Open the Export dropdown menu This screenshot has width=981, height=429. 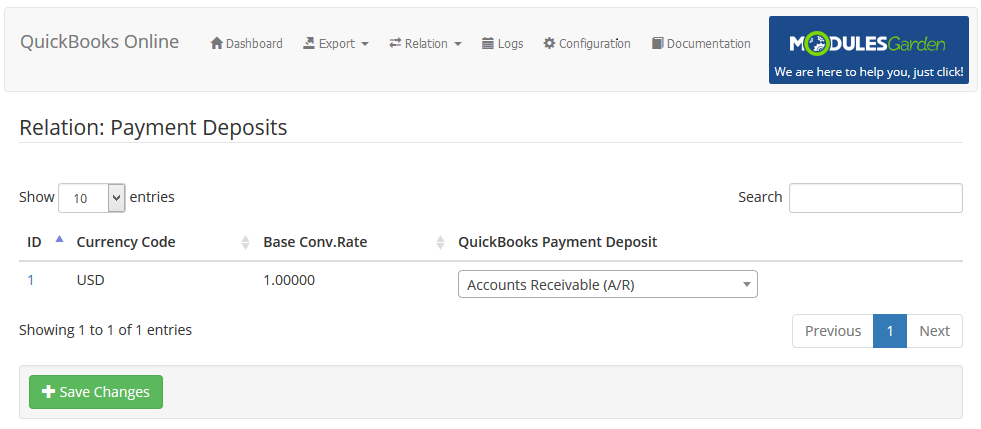(x=336, y=43)
